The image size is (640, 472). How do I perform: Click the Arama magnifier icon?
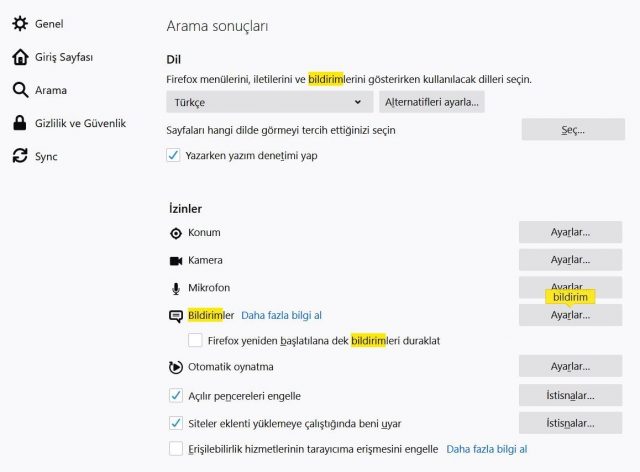click(19, 90)
